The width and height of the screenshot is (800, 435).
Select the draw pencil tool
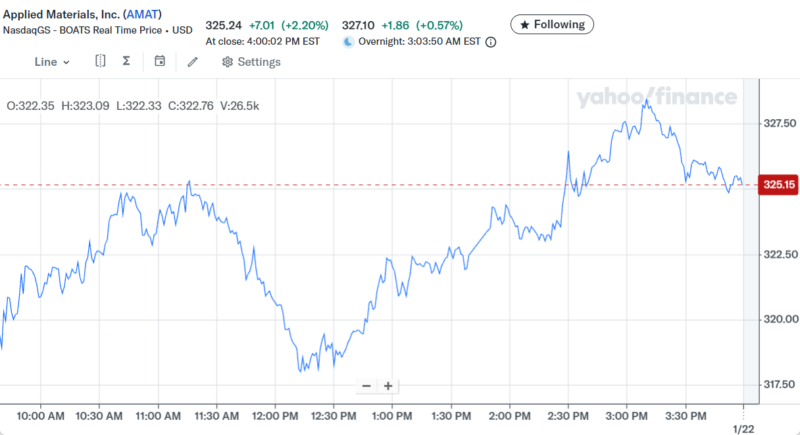pyautogui.click(x=193, y=62)
